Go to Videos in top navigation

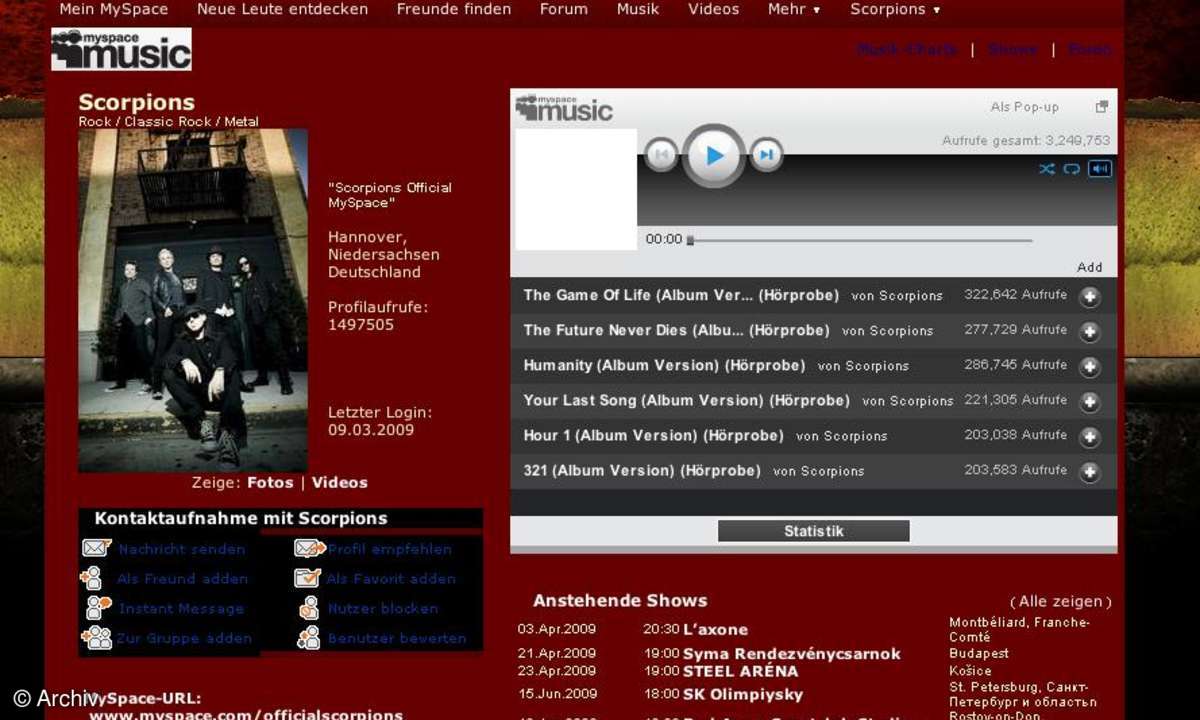714,9
